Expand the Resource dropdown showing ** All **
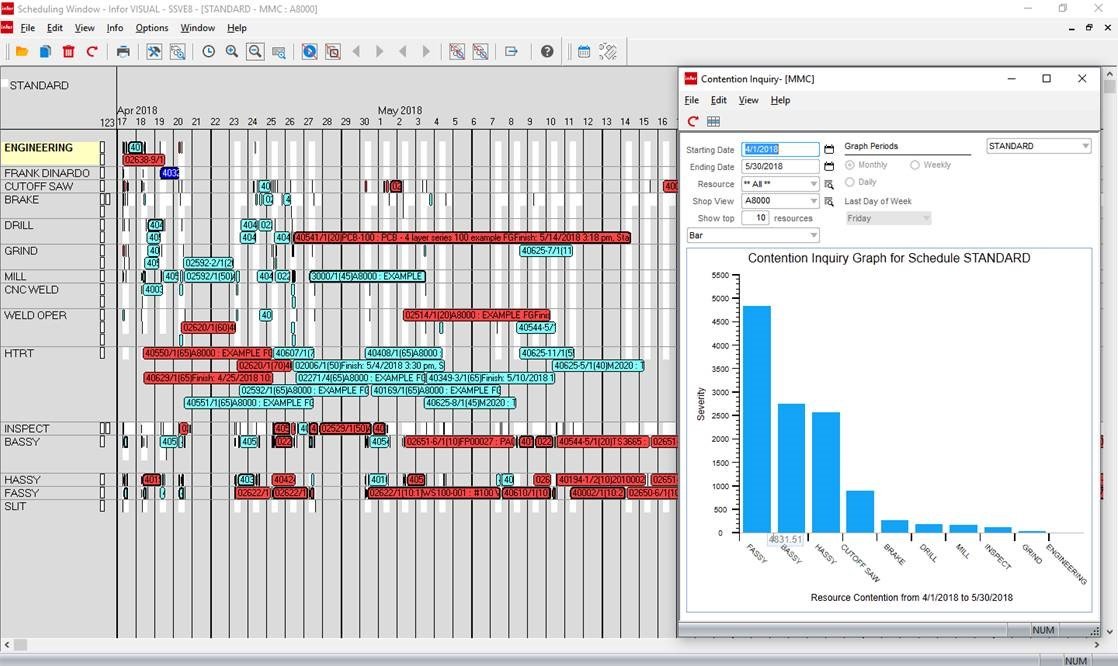1118x666 pixels. pyautogui.click(x=813, y=184)
